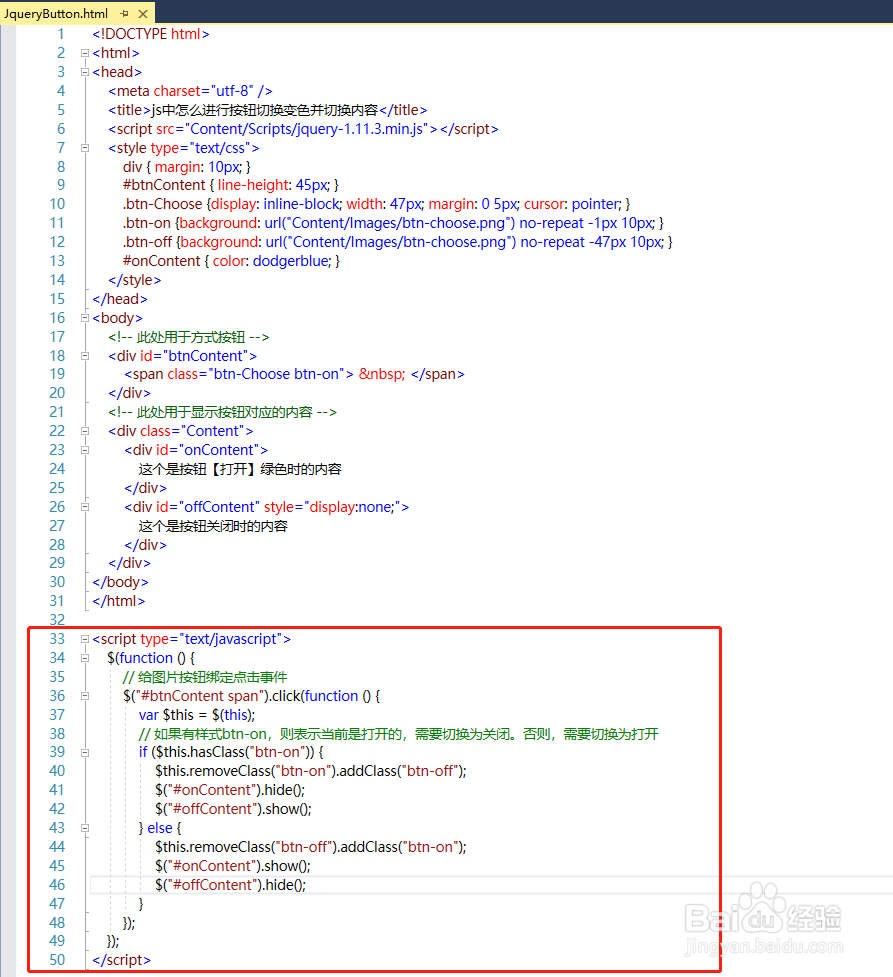Collapse the Content div on line 22
Viewport: 893px width, 977px height.
(x=85, y=431)
